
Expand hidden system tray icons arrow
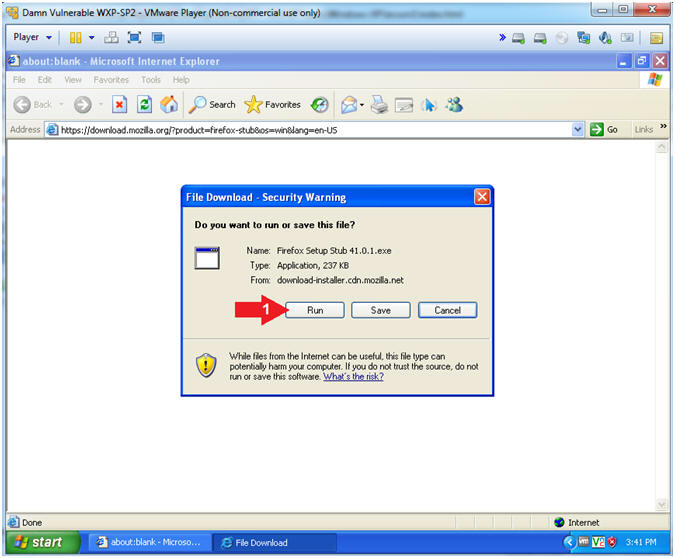(x=569, y=542)
